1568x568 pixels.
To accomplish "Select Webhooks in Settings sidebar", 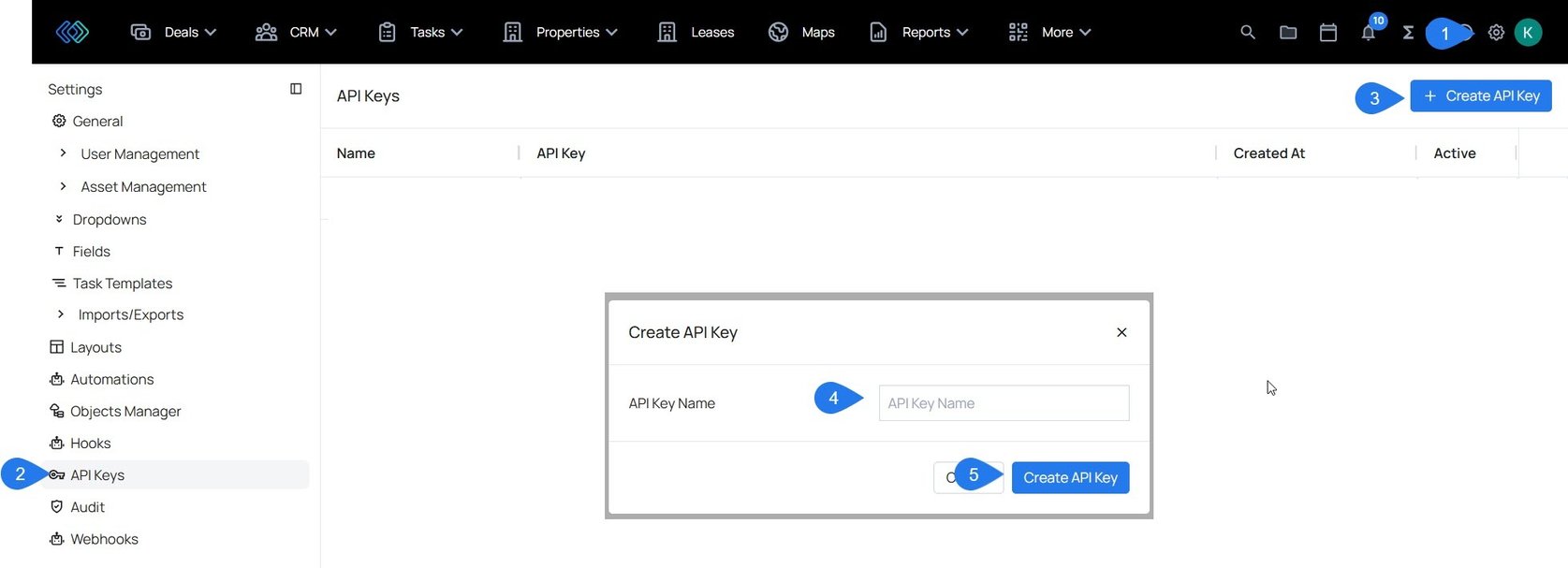I will tap(104, 539).
